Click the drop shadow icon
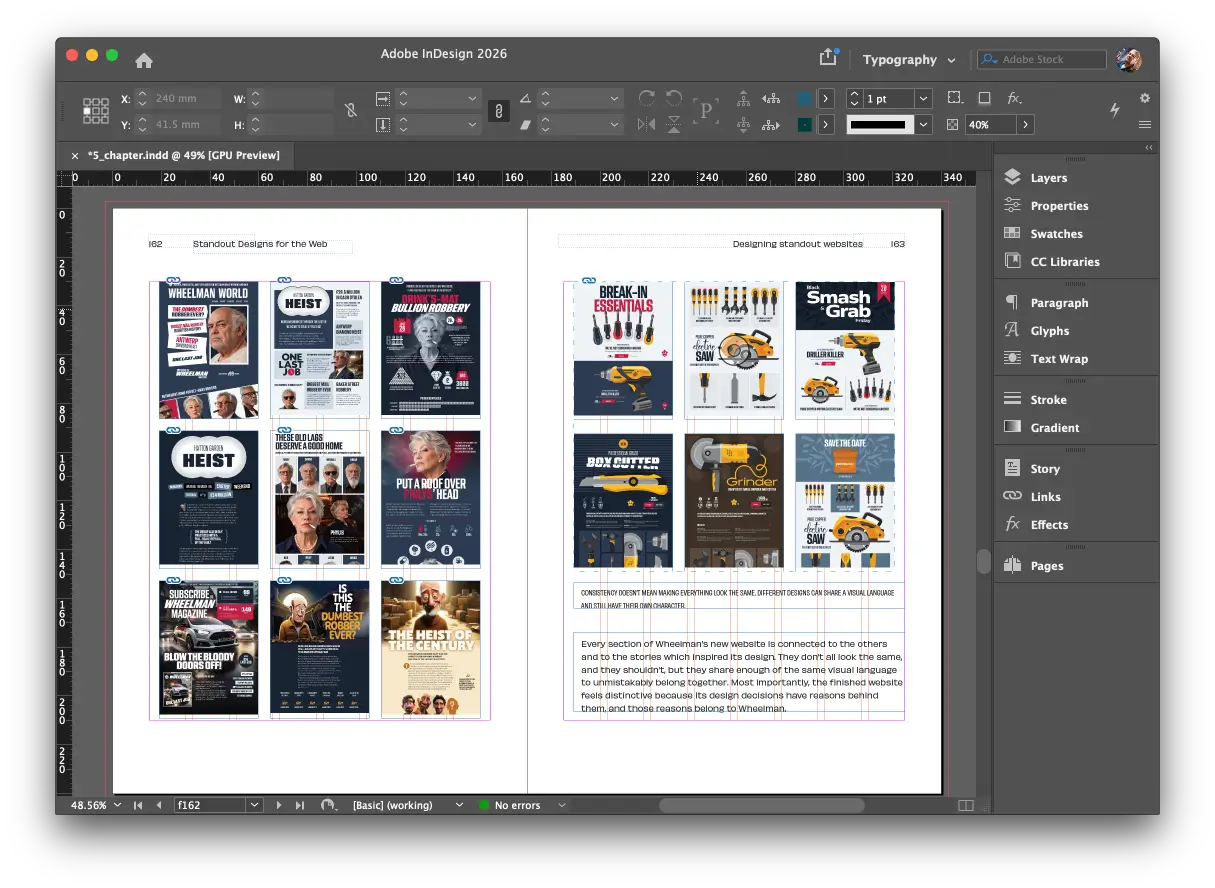1215x888 pixels. 985,98
